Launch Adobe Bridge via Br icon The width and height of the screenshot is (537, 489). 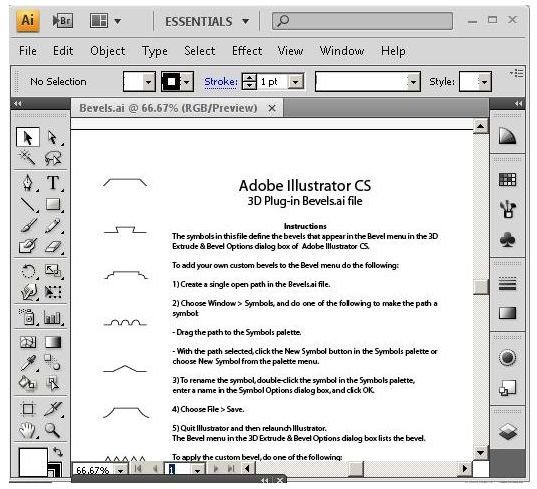[x=62, y=21]
